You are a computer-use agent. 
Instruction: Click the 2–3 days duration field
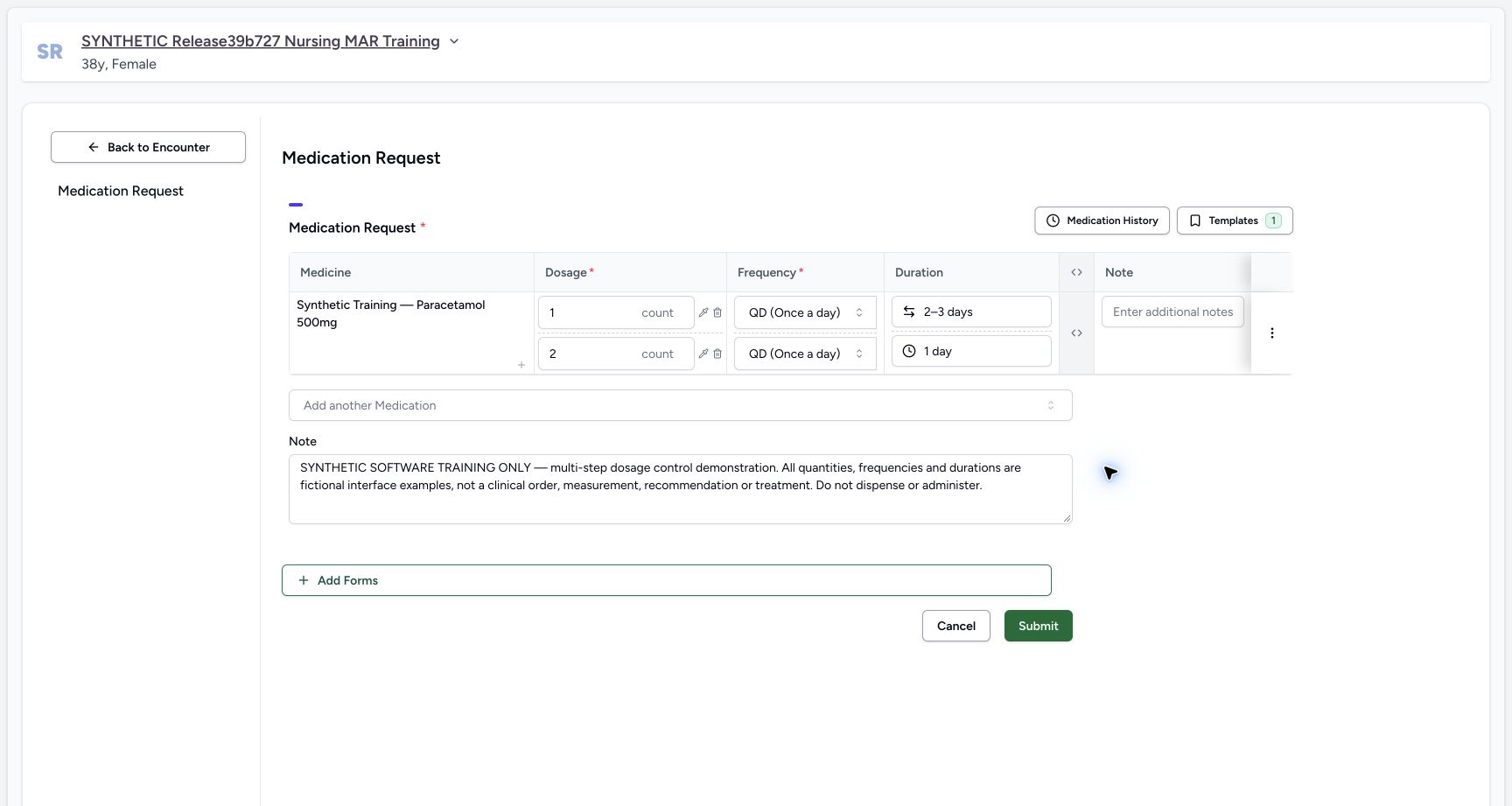click(971, 312)
